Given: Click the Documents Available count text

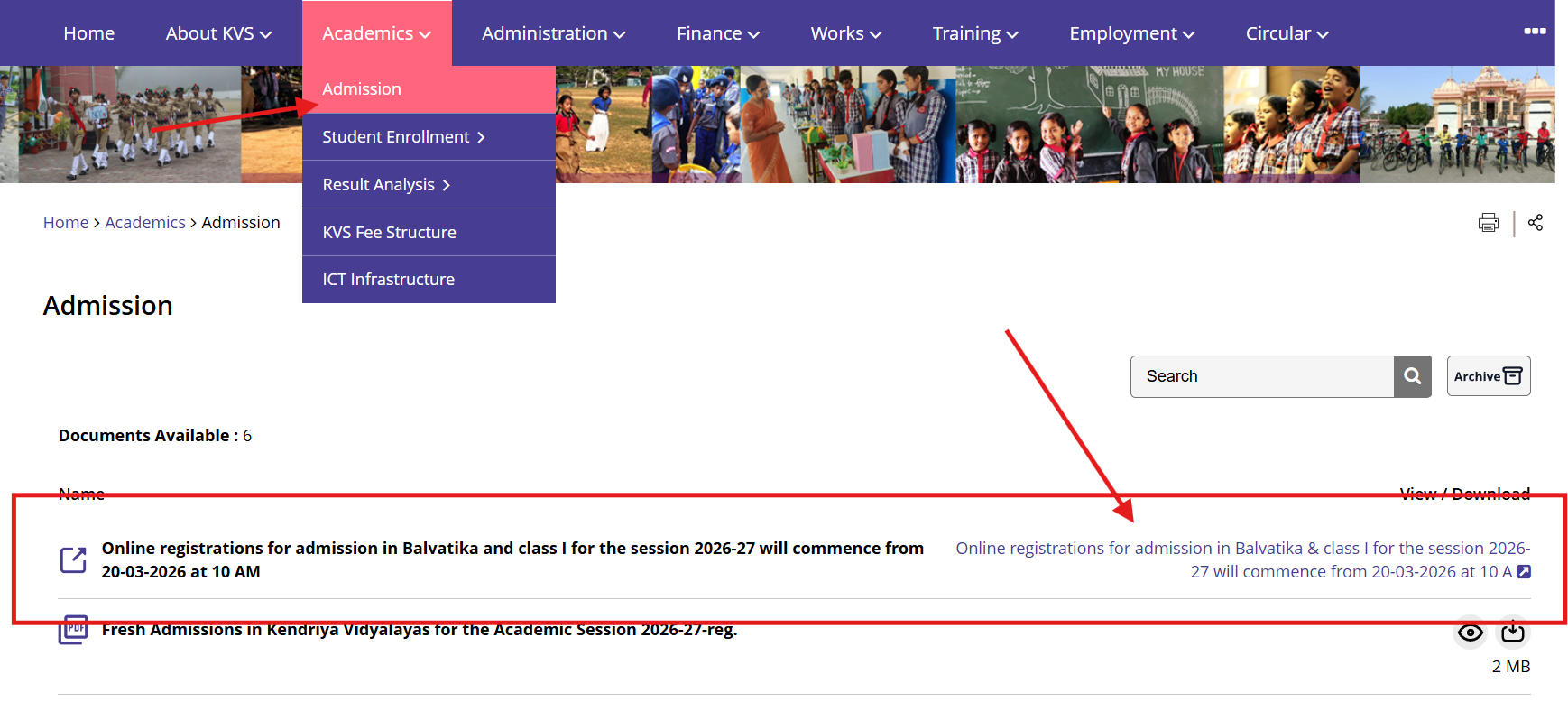Looking at the screenshot, I should (x=155, y=436).
